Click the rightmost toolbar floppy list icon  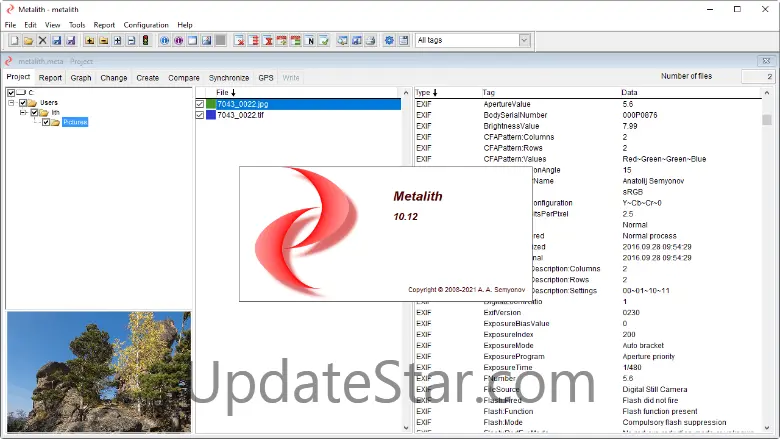403,40
